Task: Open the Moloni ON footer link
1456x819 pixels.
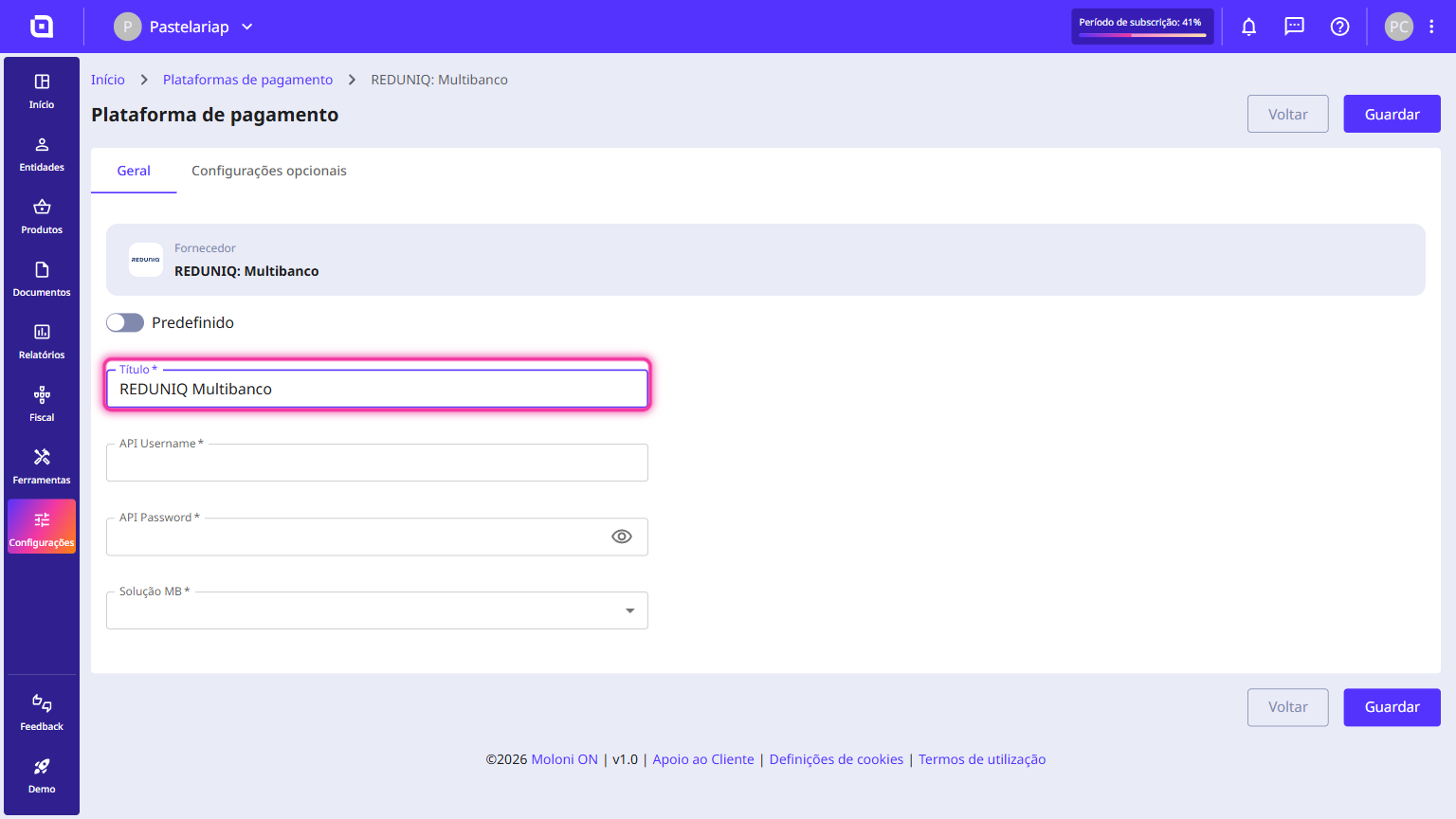Action: (565, 759)
